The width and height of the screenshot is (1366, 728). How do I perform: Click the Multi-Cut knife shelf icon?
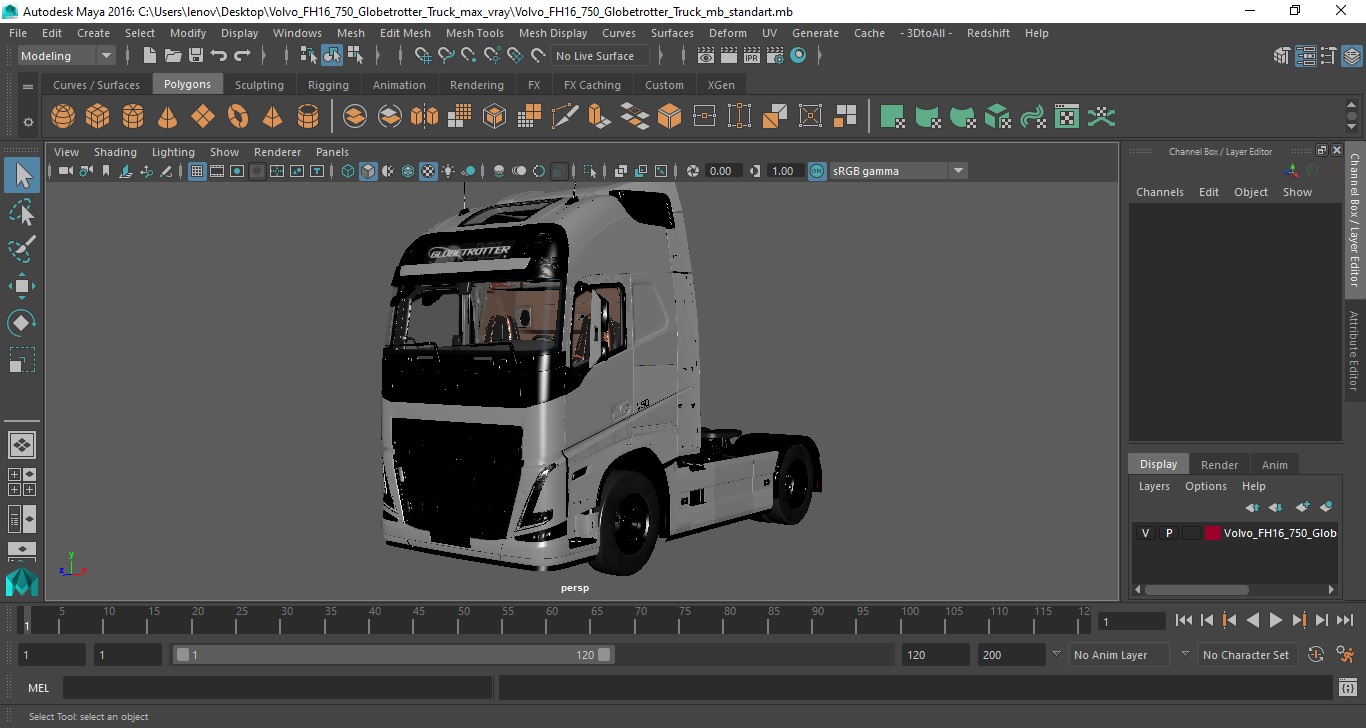point(565,117)
